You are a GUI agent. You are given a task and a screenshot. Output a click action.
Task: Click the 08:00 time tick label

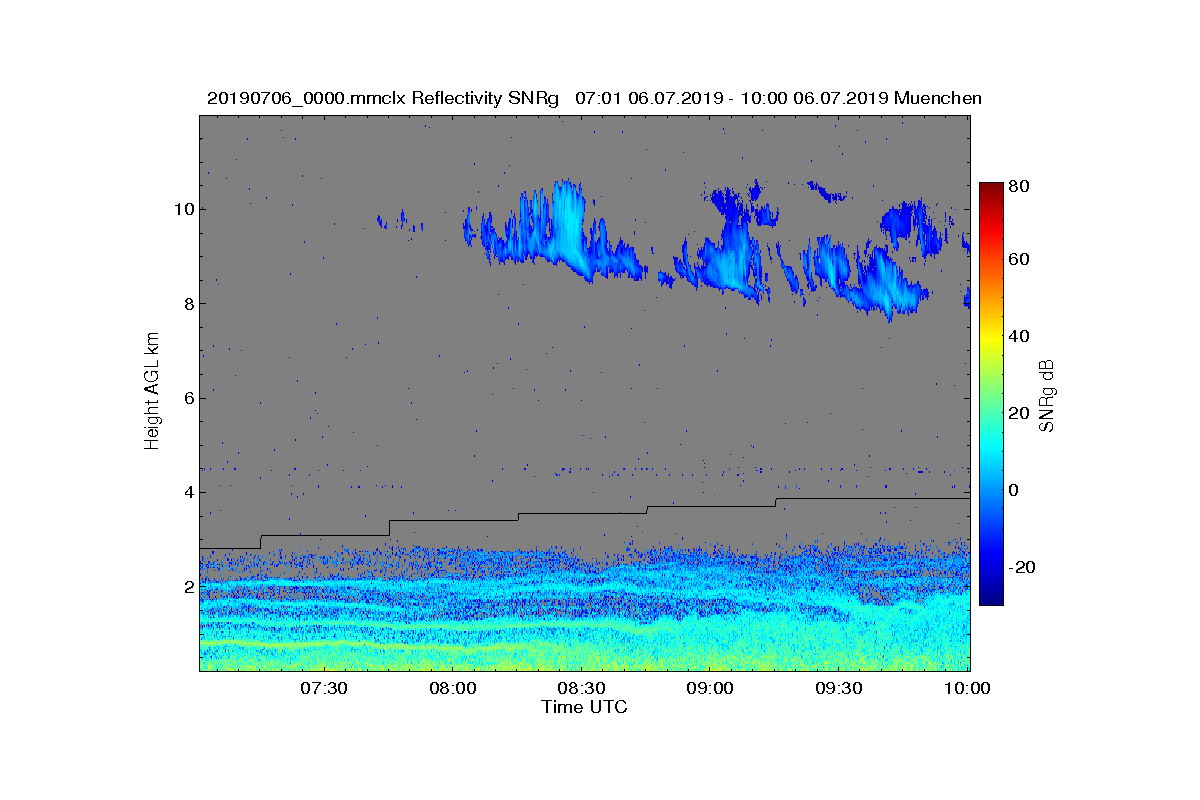pyautogui.click(x=452, y=688)
